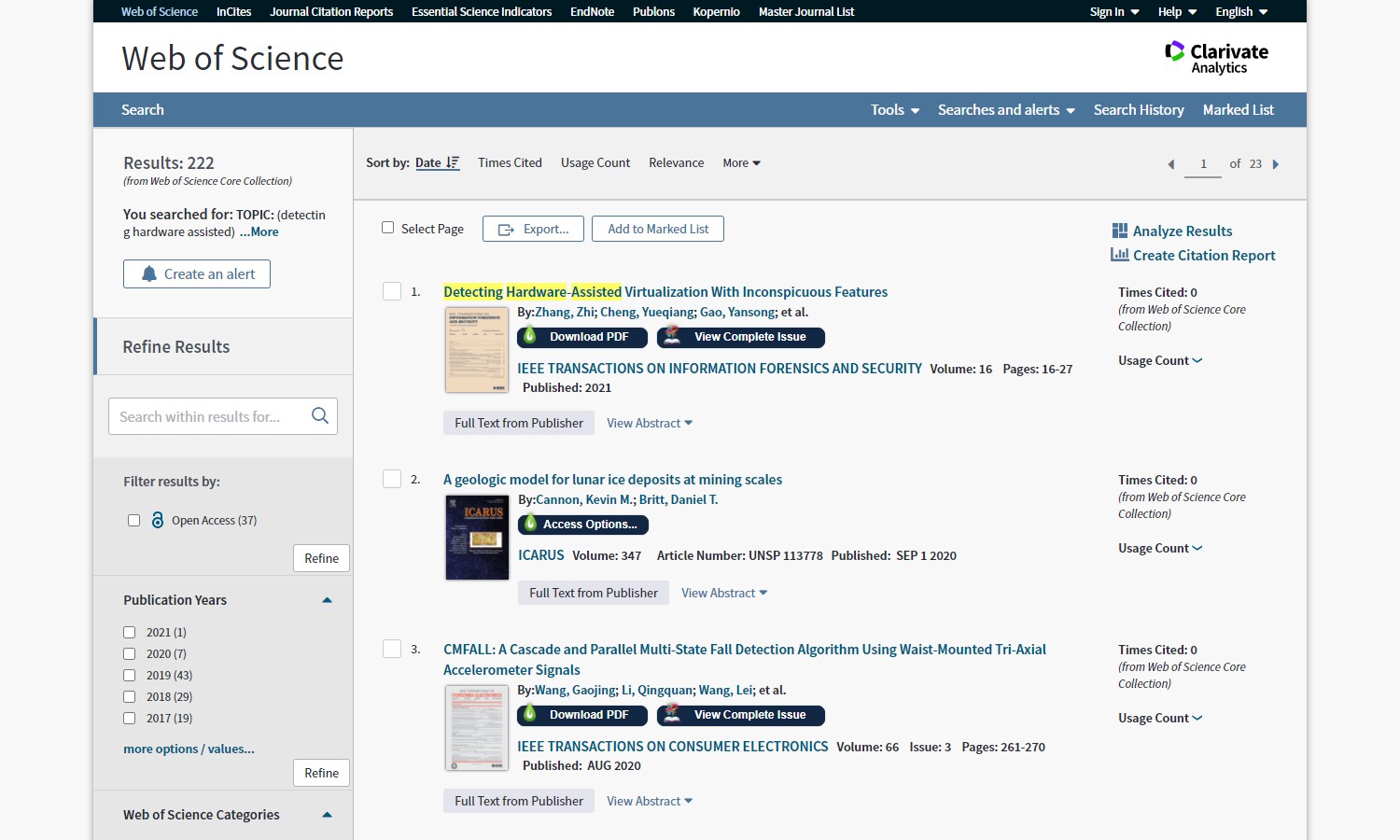Viewport: 1400px width, 840px height.
Task: Click the bell icon on Create an alert
Action: click(x=149, y=274)
